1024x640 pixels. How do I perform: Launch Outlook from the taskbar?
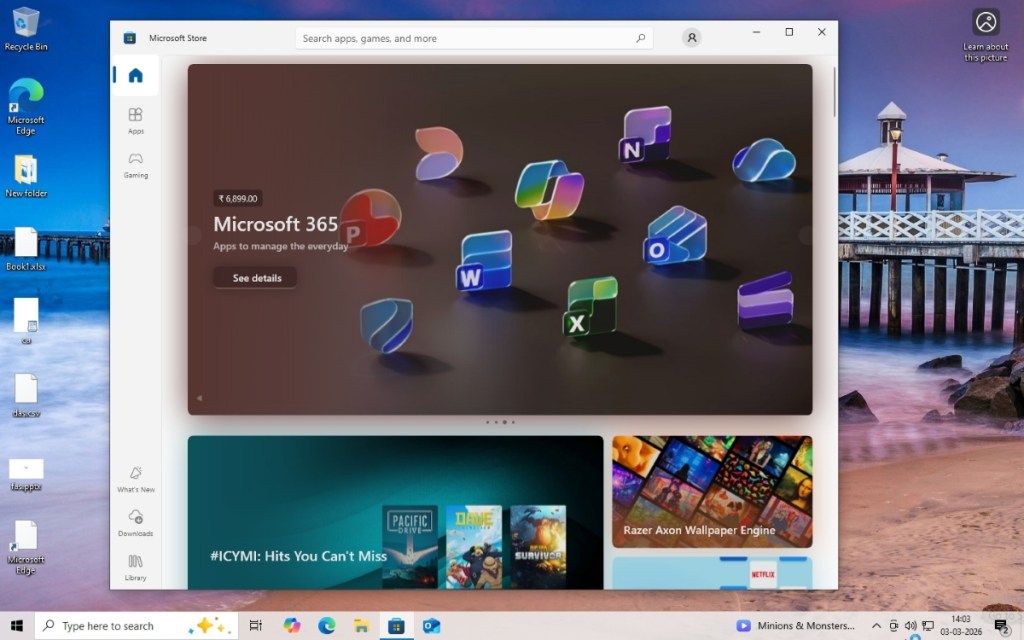[432, 625]
